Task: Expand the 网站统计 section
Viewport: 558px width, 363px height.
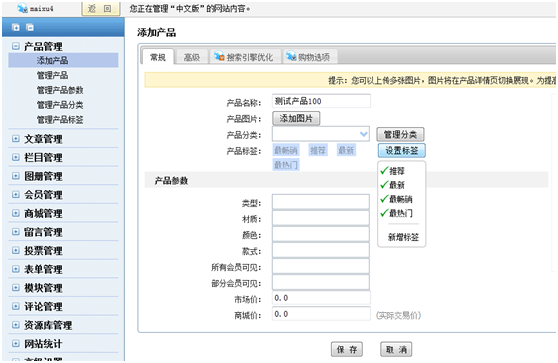Action: (16, 343)
